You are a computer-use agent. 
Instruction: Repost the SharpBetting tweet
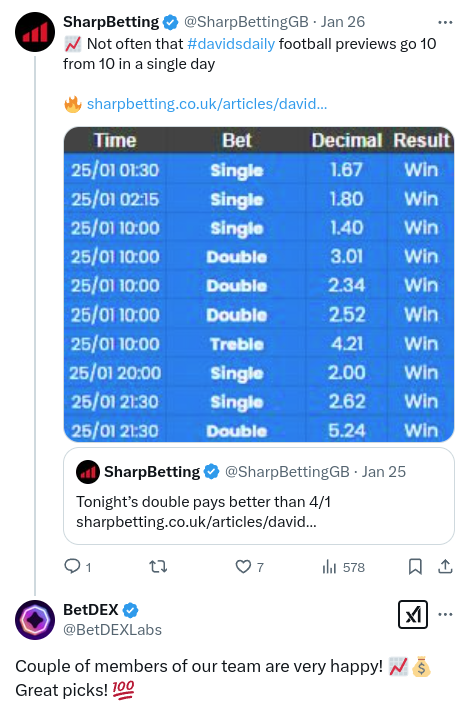158,567
